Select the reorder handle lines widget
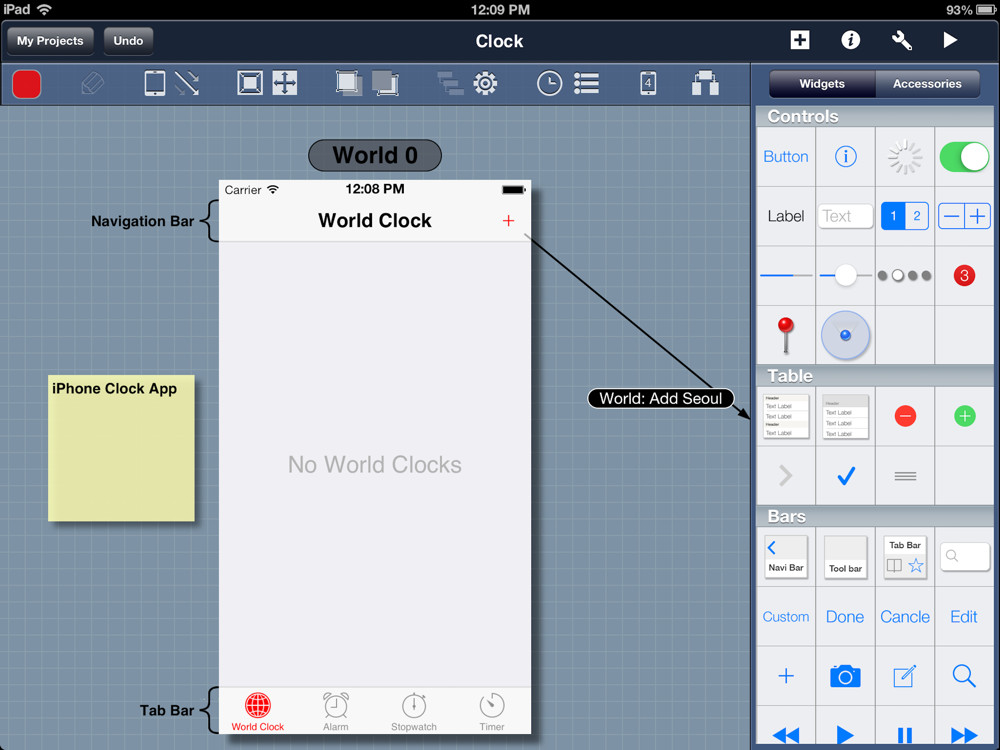Image resolution: width=1000 pixels, height=750 pixels. (905, 476)
